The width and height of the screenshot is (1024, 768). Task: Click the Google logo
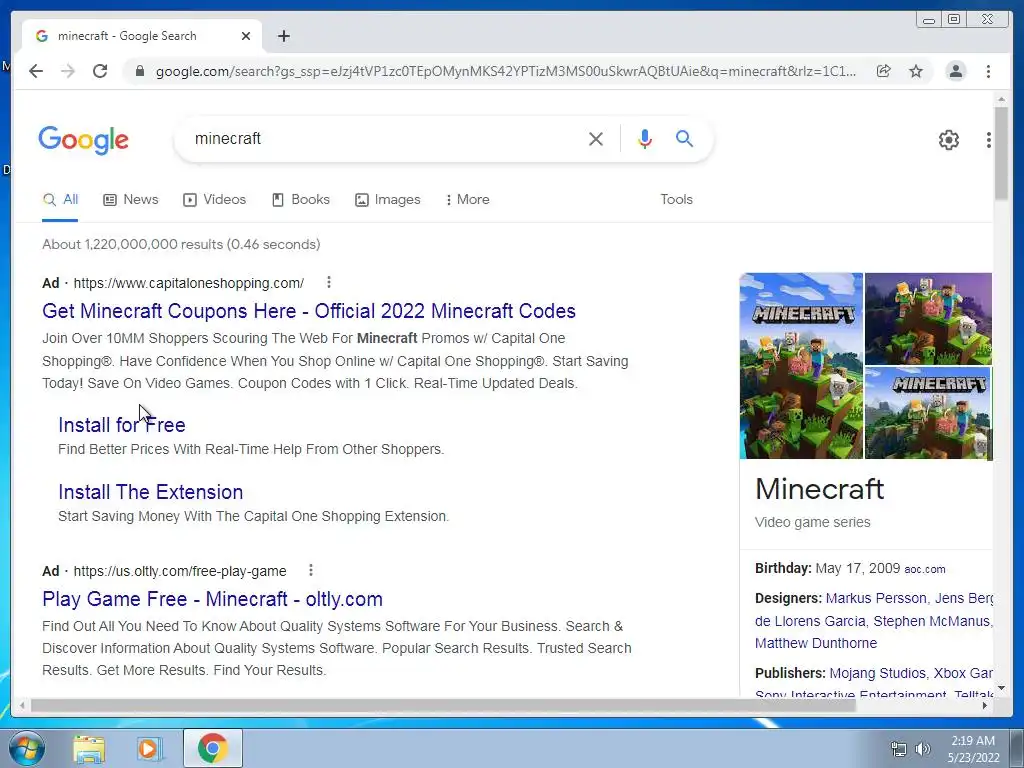pos(84,140)
